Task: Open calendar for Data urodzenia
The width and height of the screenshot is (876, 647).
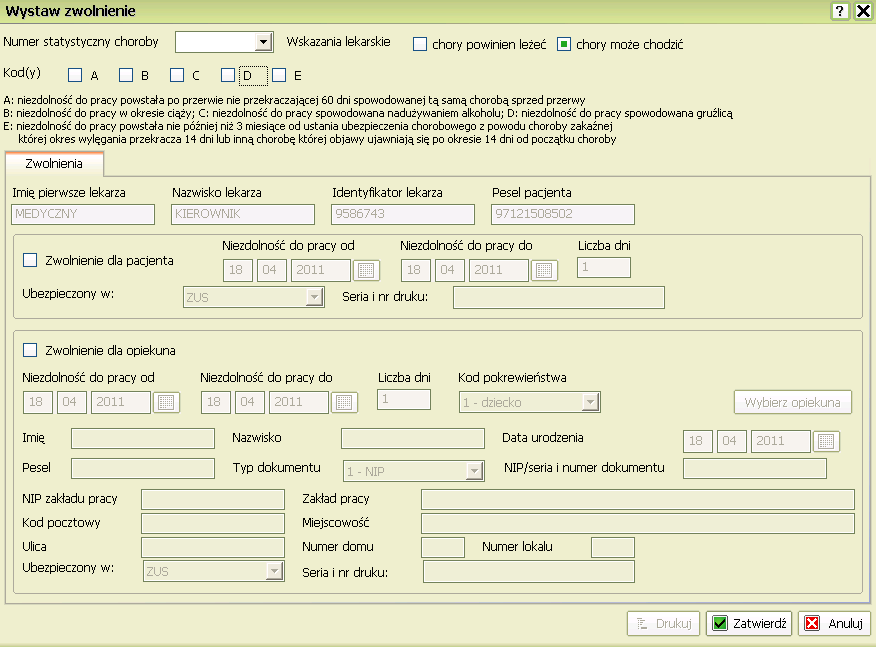Action: point(826,441)
